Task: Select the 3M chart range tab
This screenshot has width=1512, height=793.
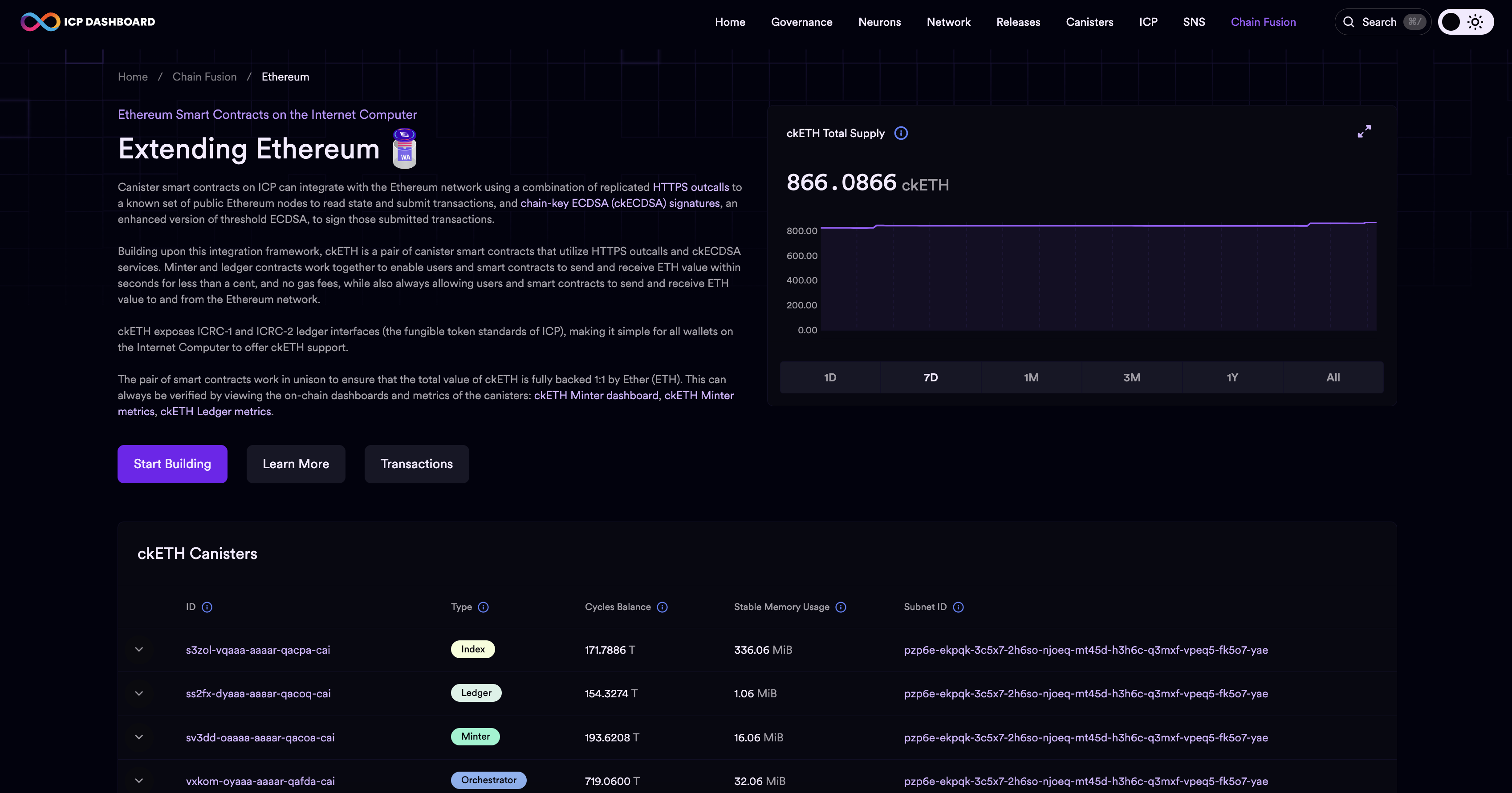Action: click(1132, 377)
